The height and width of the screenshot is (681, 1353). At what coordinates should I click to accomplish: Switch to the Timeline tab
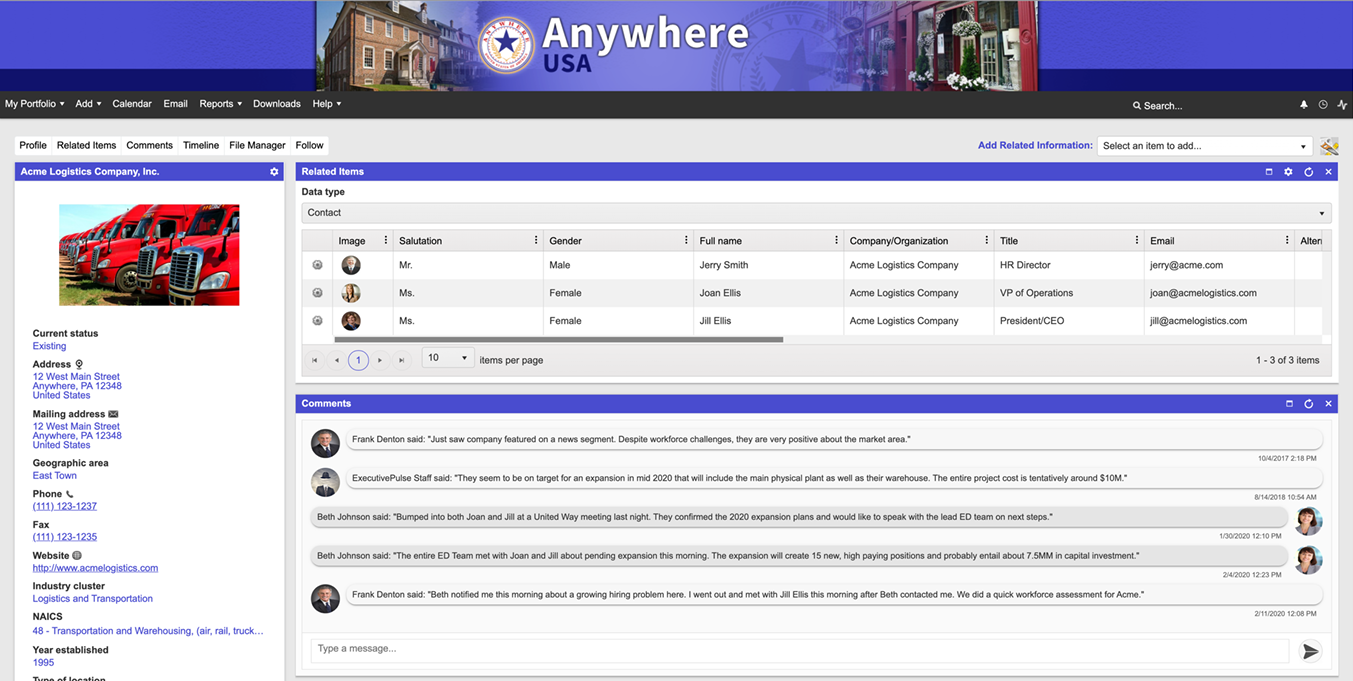(200, 145)
